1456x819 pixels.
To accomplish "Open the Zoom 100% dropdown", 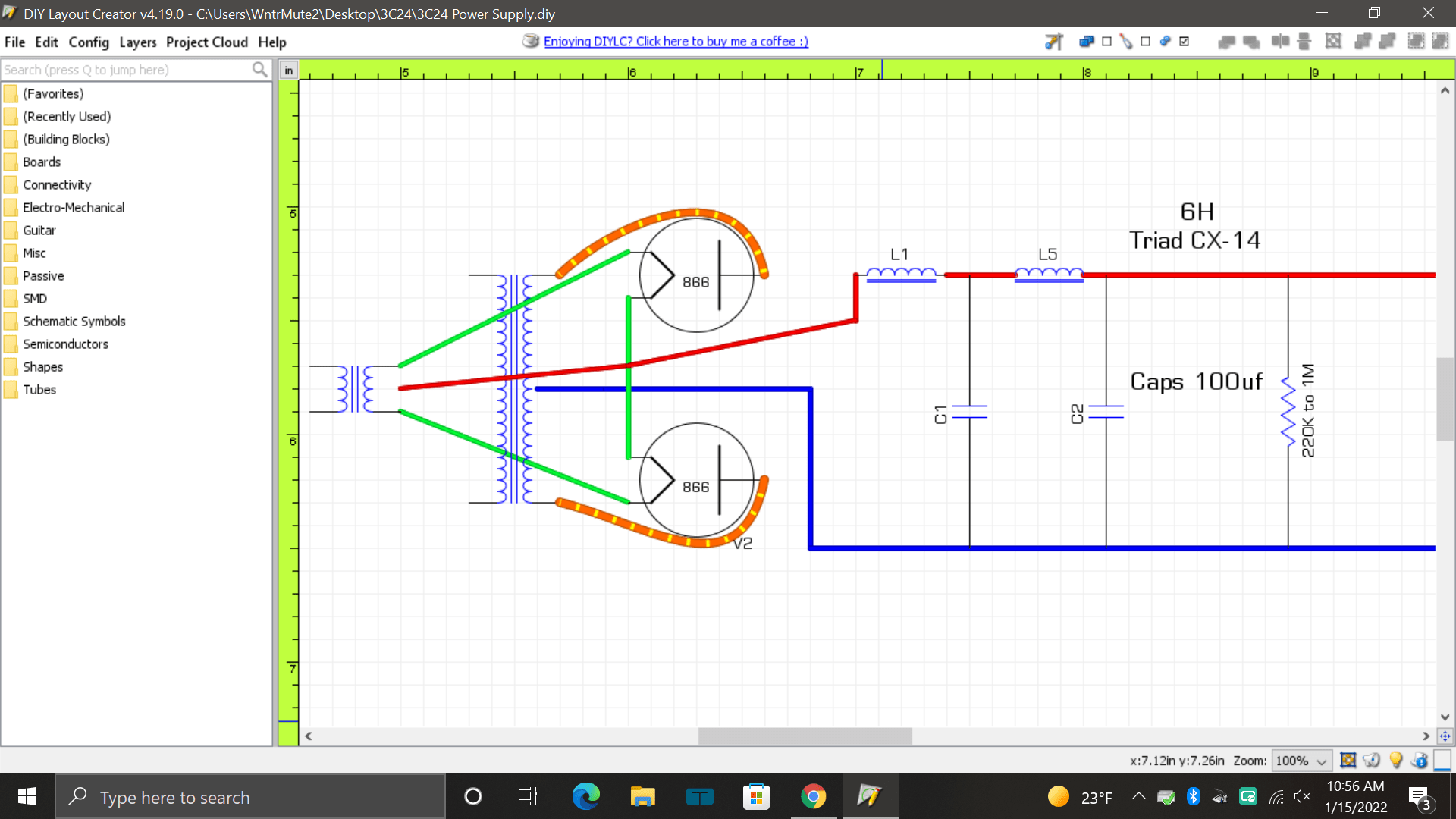I will [x=1301, y=761].
